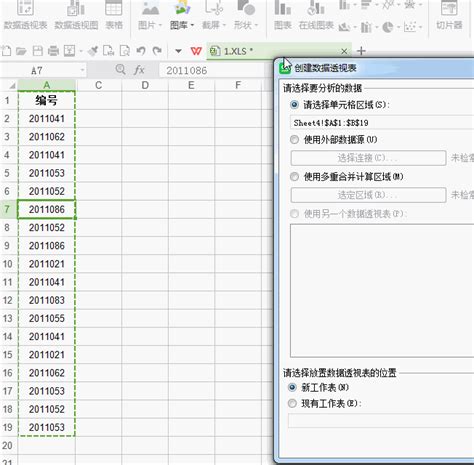
Task: Click the print icon in quick toolbar
Action: click(53, 51)
